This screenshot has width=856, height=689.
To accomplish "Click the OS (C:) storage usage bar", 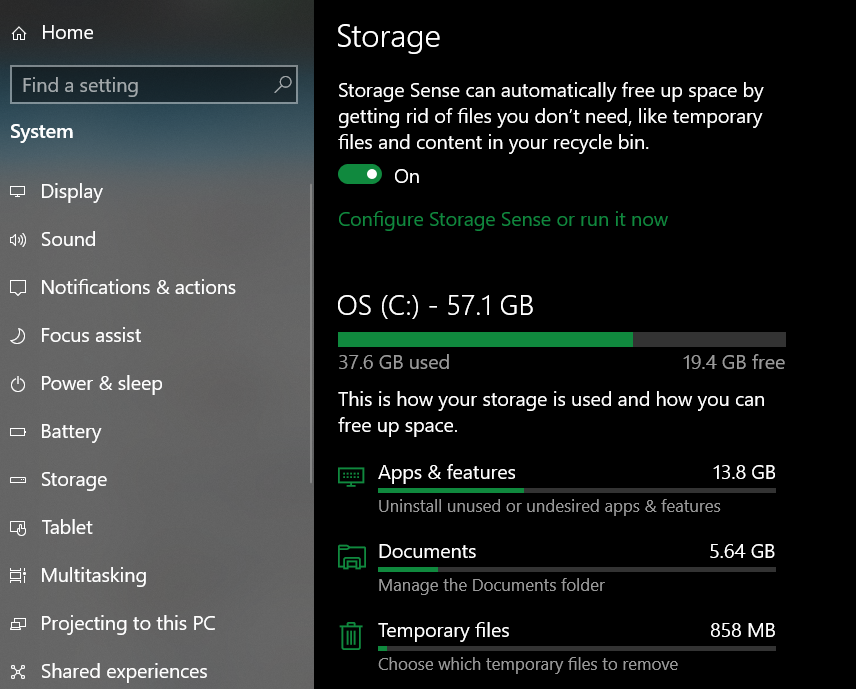I will coord(561,339).
